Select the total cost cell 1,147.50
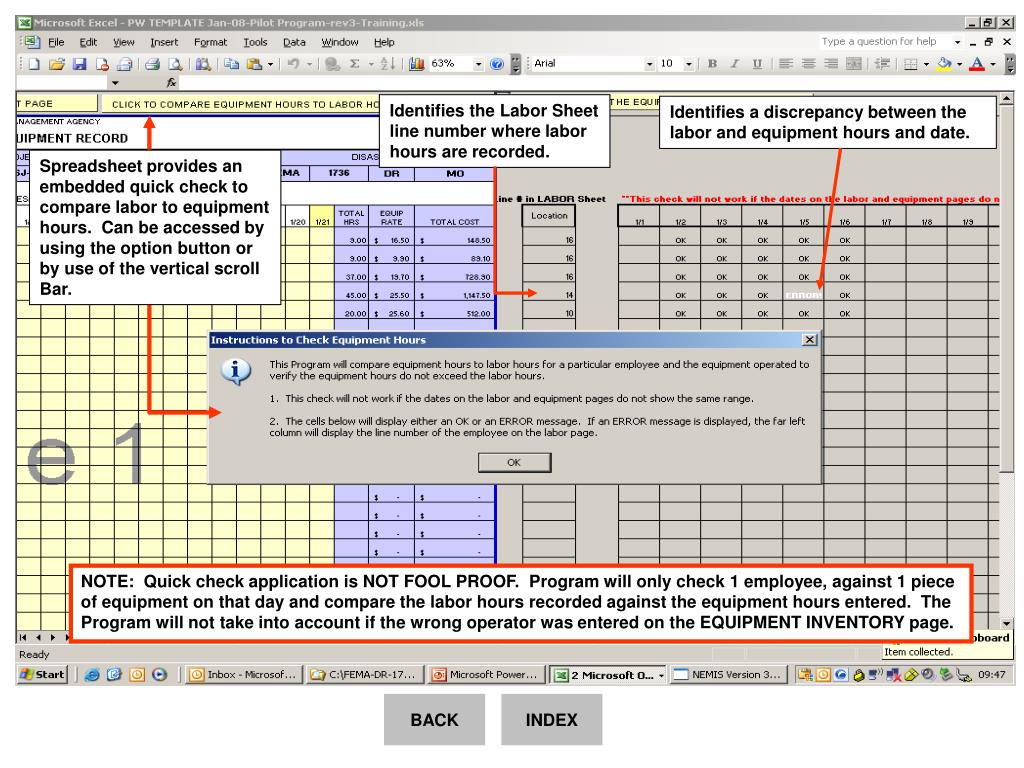The image size is (1024, 768). pos(455,295)
